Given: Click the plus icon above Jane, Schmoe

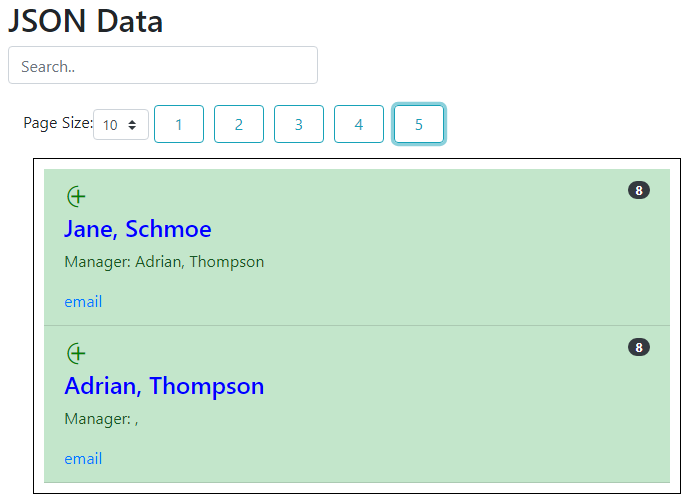Looking at the screenshot, I should (x=76, y=196).
